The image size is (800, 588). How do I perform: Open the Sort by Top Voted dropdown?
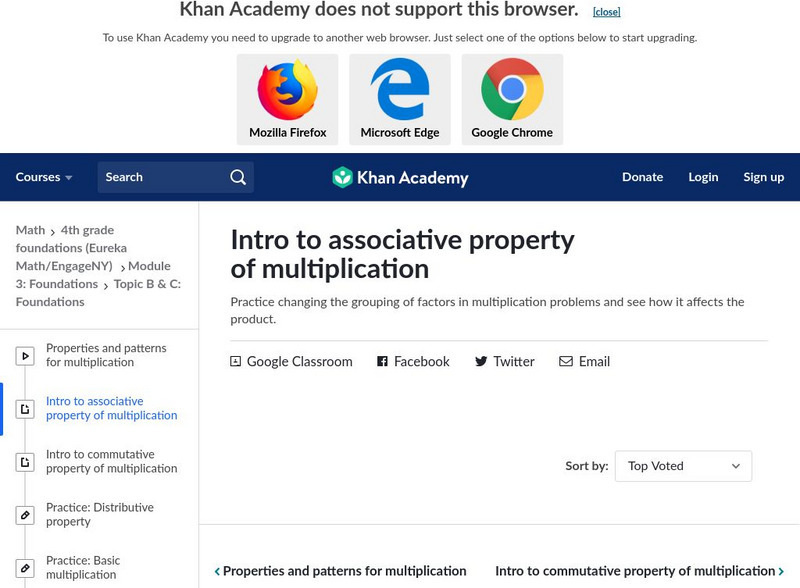click(683, 466)
